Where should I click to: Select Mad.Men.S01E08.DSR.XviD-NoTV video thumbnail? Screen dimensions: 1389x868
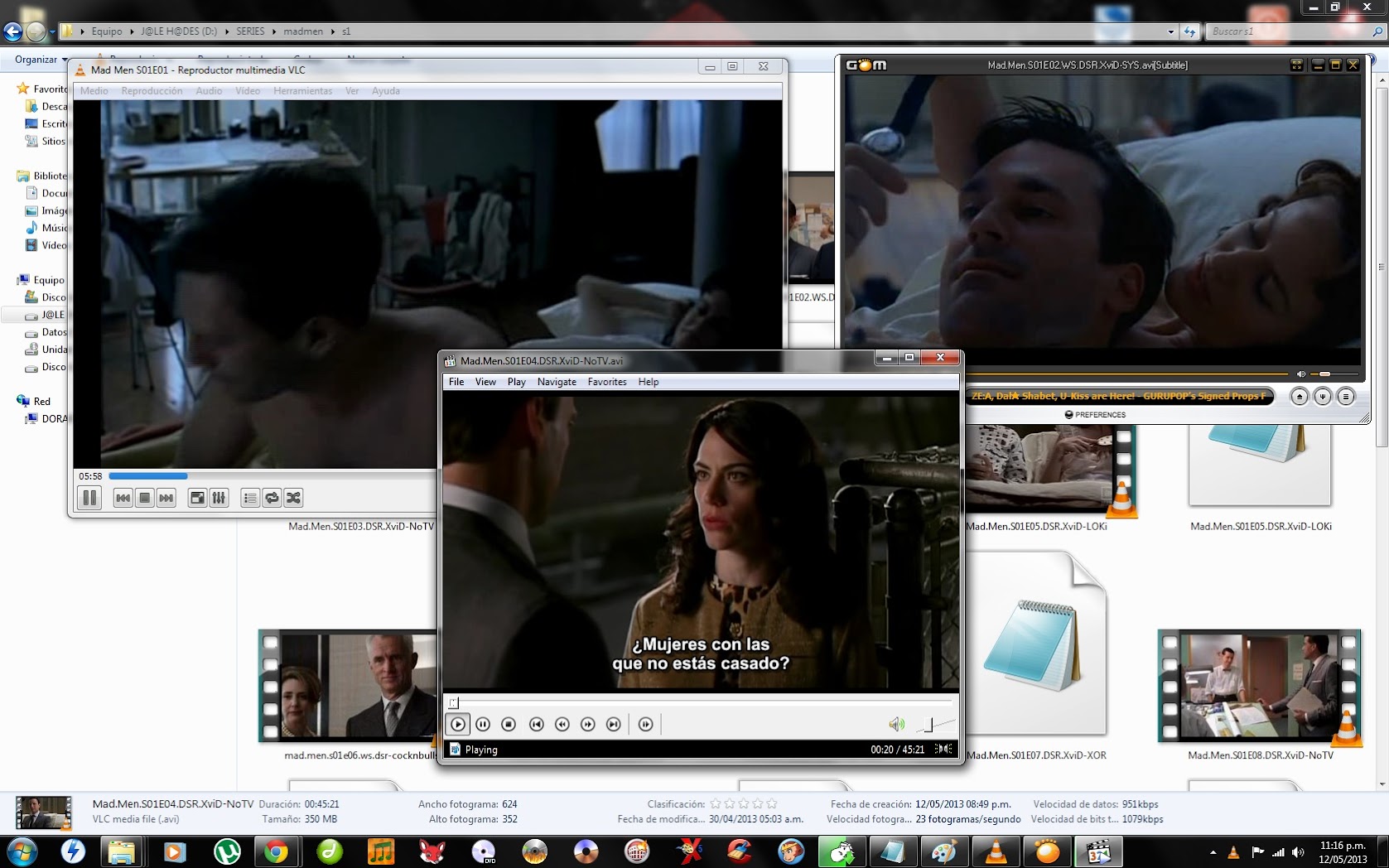(1259, 687)
